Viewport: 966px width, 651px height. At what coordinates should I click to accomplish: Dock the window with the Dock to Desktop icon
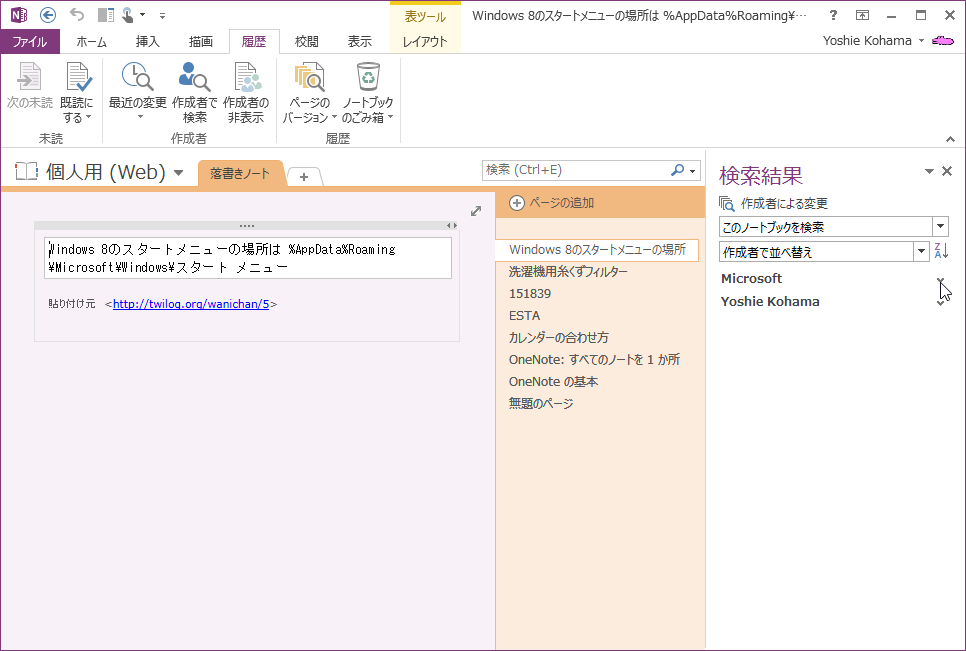tap(106, 15)
